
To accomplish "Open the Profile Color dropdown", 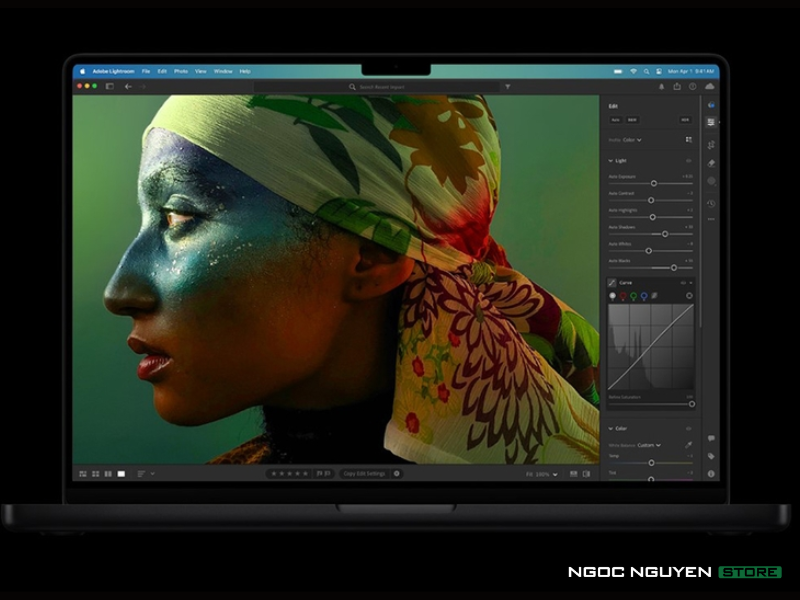I will coord(632,140).
